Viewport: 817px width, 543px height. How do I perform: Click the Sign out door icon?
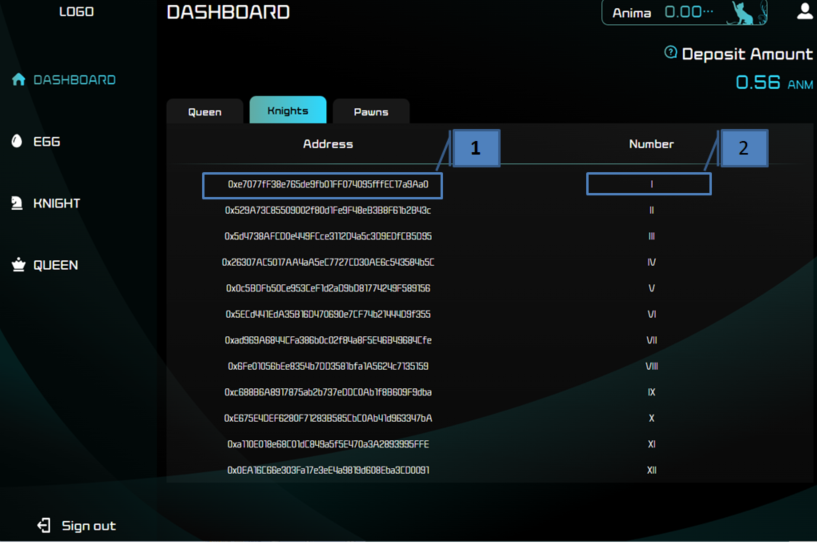[x=44, y=525]
